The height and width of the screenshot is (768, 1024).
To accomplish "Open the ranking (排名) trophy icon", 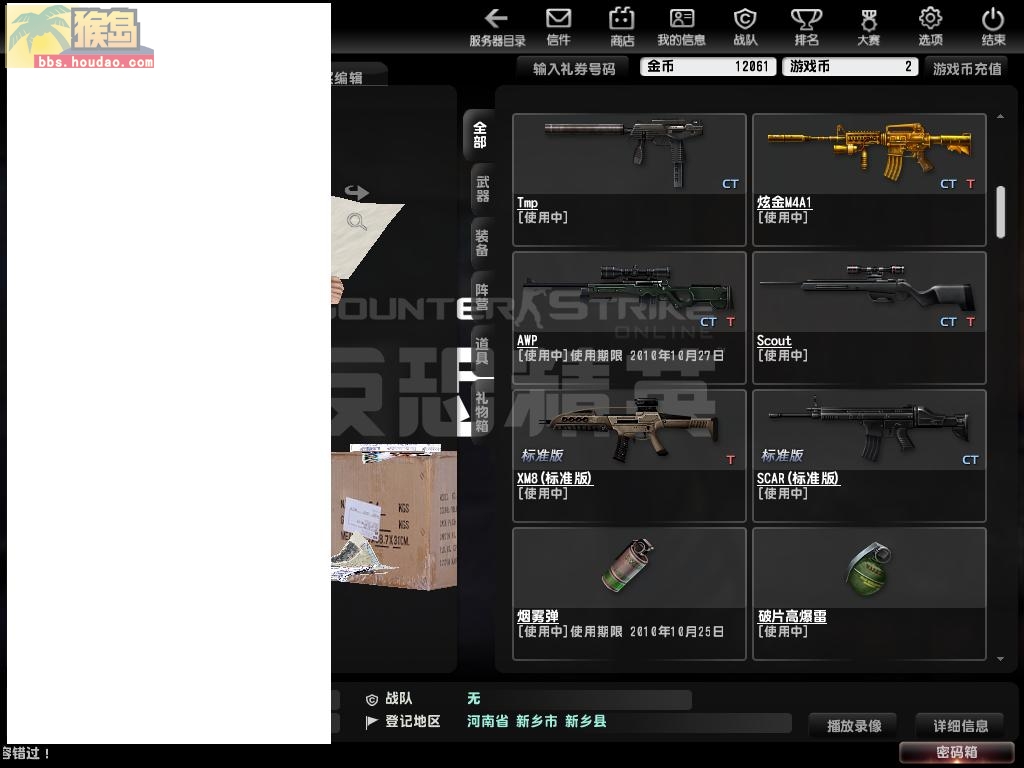I will click(807, 26).
